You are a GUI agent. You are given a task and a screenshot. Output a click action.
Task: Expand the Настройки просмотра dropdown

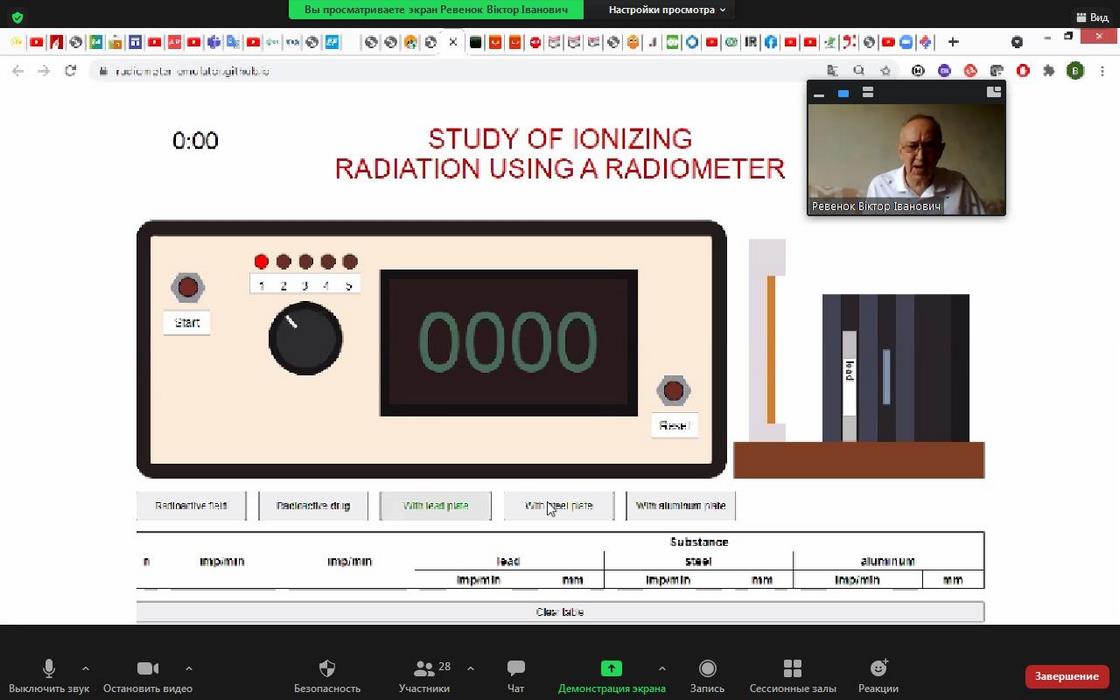(x=667, y=10)
